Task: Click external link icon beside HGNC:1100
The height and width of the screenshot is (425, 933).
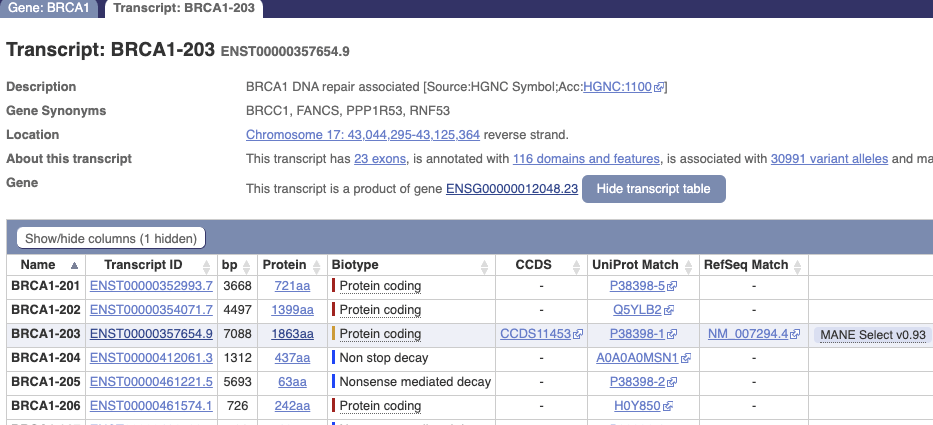Action: pos(659,88)
